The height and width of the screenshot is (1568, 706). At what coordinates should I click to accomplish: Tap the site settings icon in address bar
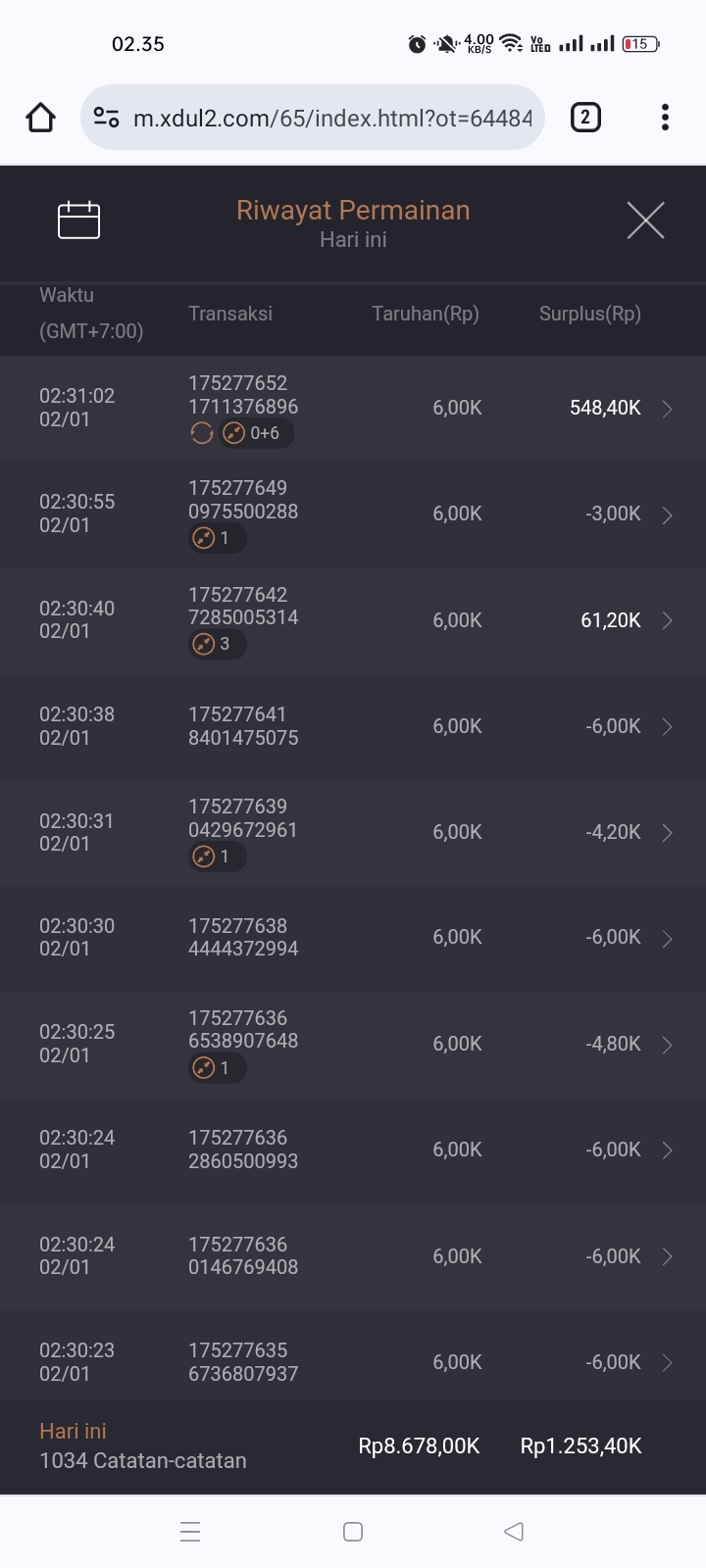[x=106, y=118]
